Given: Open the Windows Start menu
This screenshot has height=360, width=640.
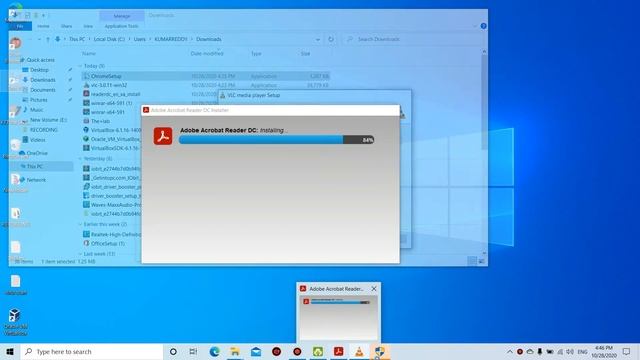Looking at the screenshot, I should click(10, 351).
